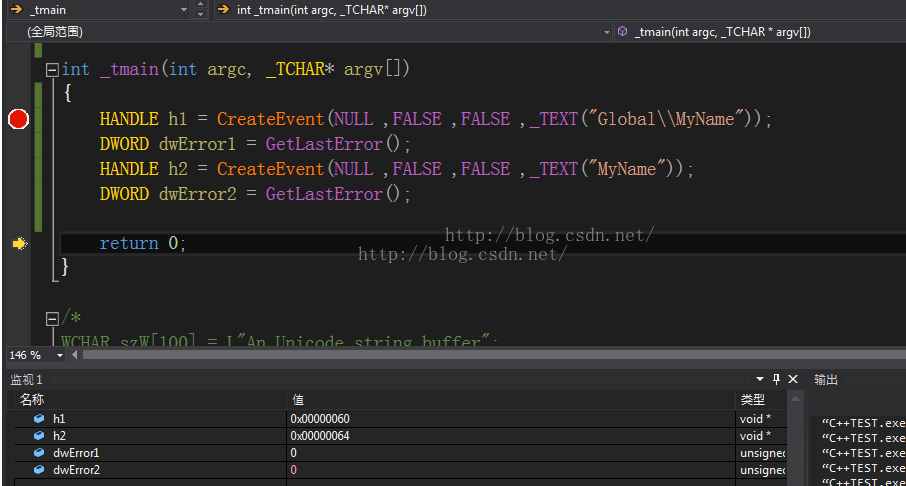Click the second CreateEvent call in h2 line
Viewport: 906px width, 486px height.
click(x=270, y=169)
